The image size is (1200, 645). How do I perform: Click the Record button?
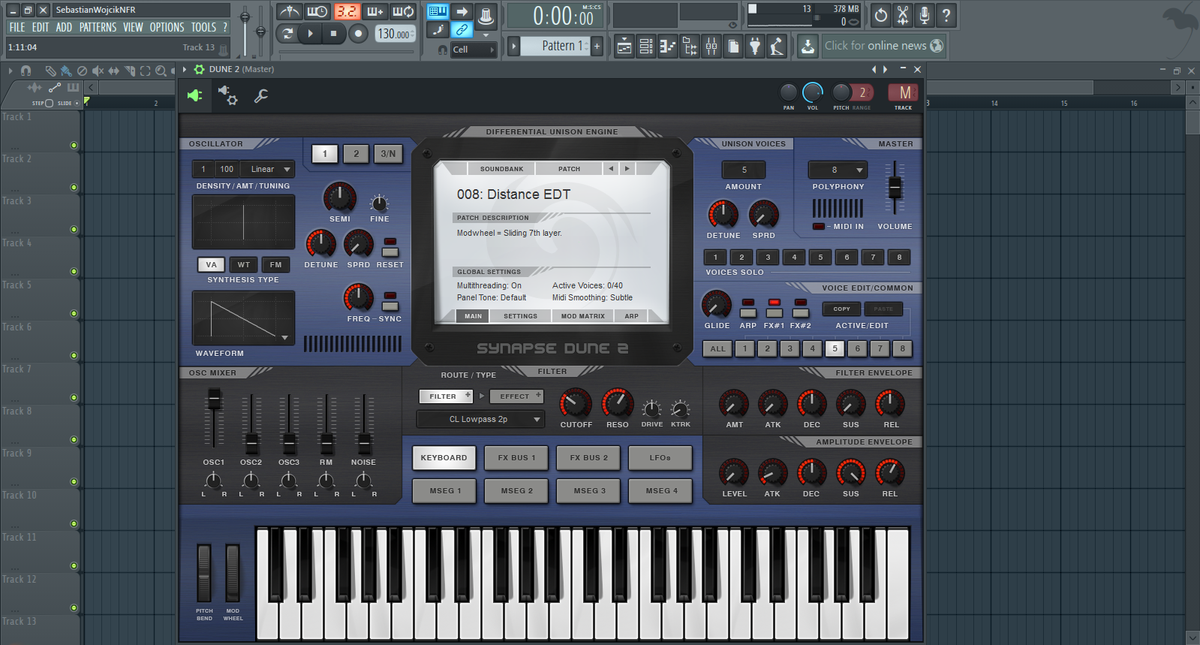point(358,33)
